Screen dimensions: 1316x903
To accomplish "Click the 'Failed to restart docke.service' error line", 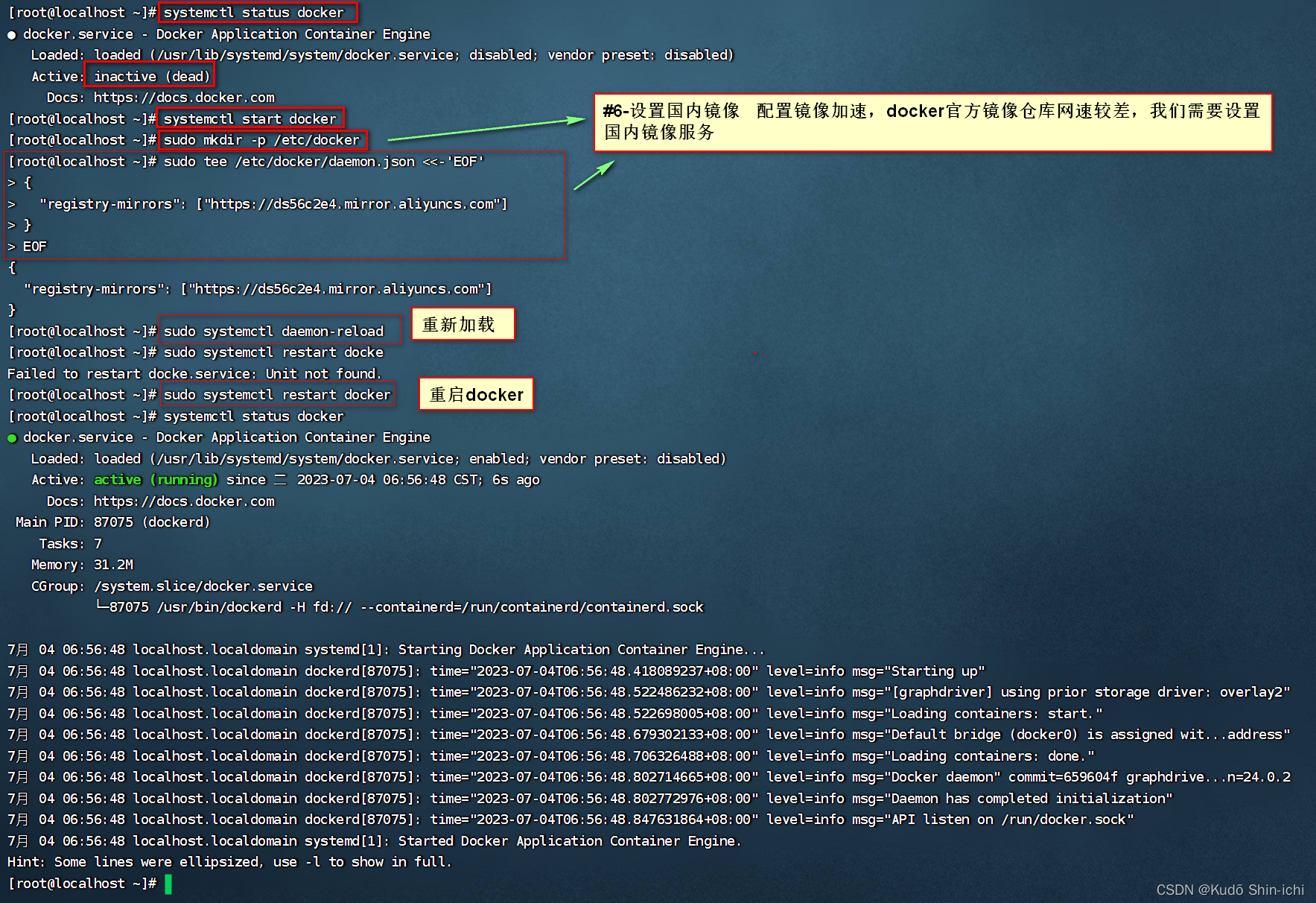I will tap(194, 373).
